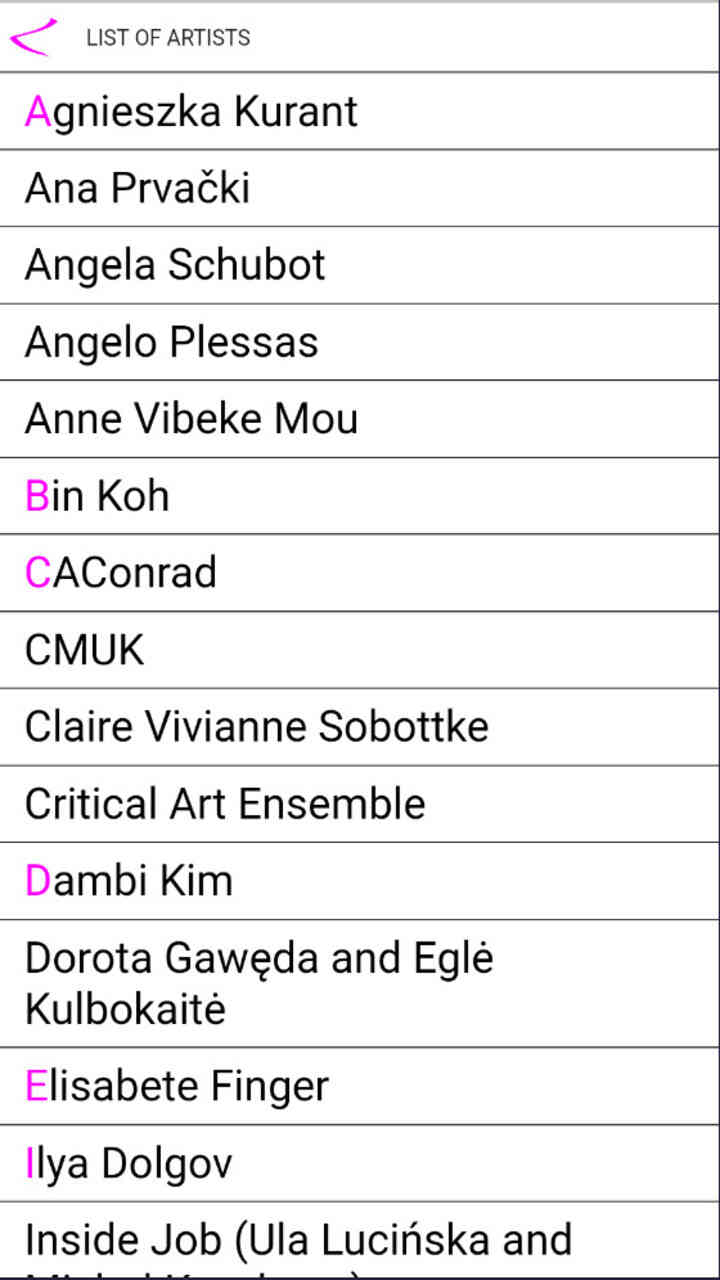Screen dimensions: 720x1280
Task: Open Critical Art Ensemble
Action: coord(225,804)
